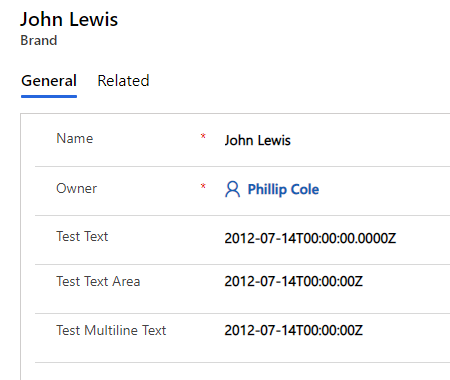The width and height of the screenshot is (450, 380).
Task: Click the Name field value John Lewis
Action: (257, 140)
